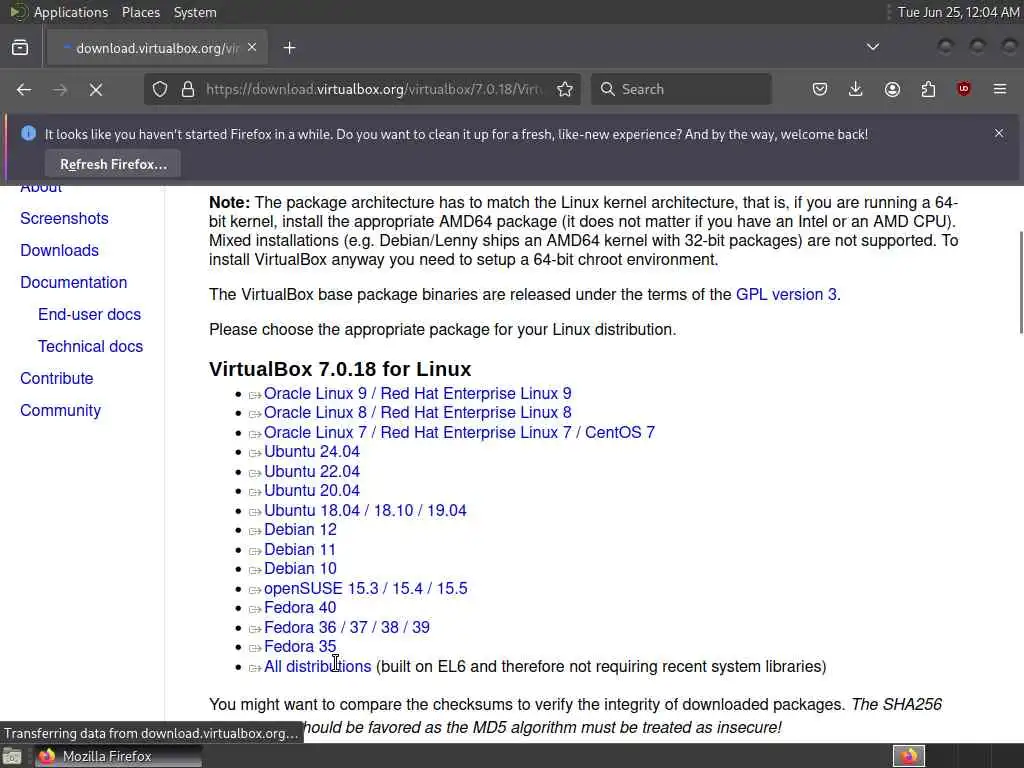1024x768 pixels.
Task: Open the Firefox hamburger application menu
Action: [1000, 89]
